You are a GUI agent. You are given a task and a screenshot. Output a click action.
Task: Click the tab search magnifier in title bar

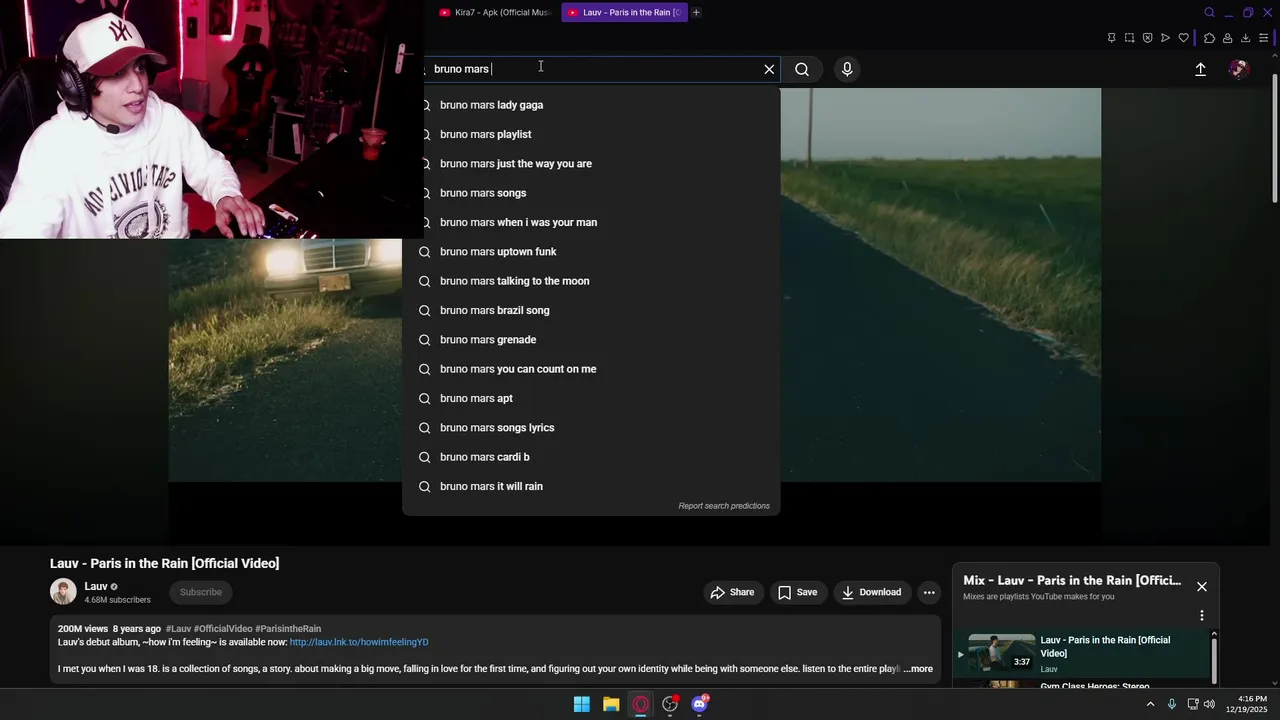[x=1209, y=12]
